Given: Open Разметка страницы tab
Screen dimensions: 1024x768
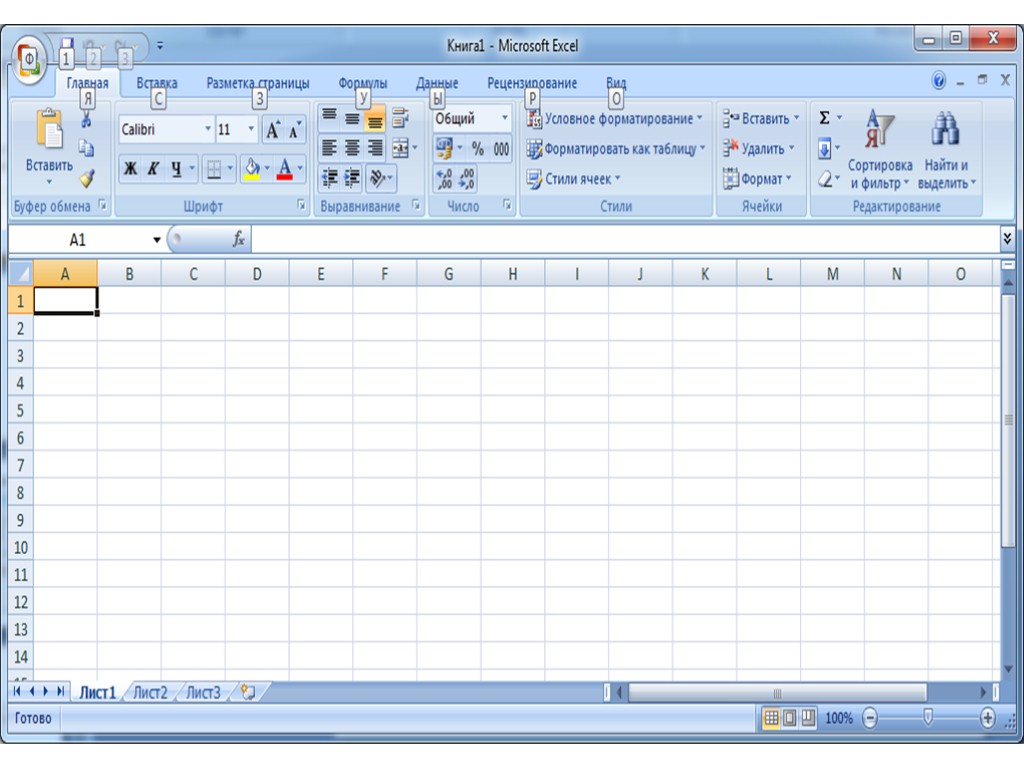Looking at the screenshot, I should (258, 83).
